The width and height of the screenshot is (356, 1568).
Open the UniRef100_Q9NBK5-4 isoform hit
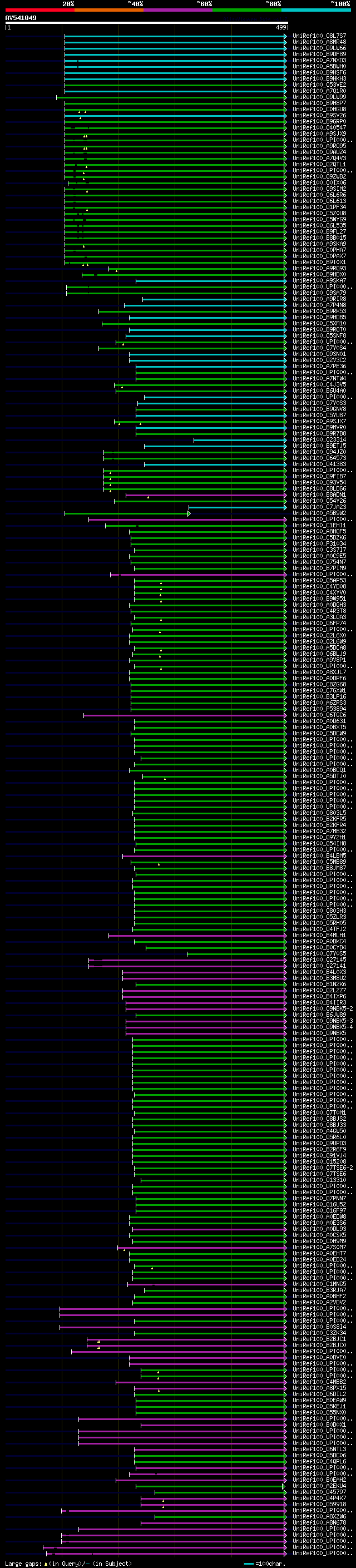(323, 1027)
